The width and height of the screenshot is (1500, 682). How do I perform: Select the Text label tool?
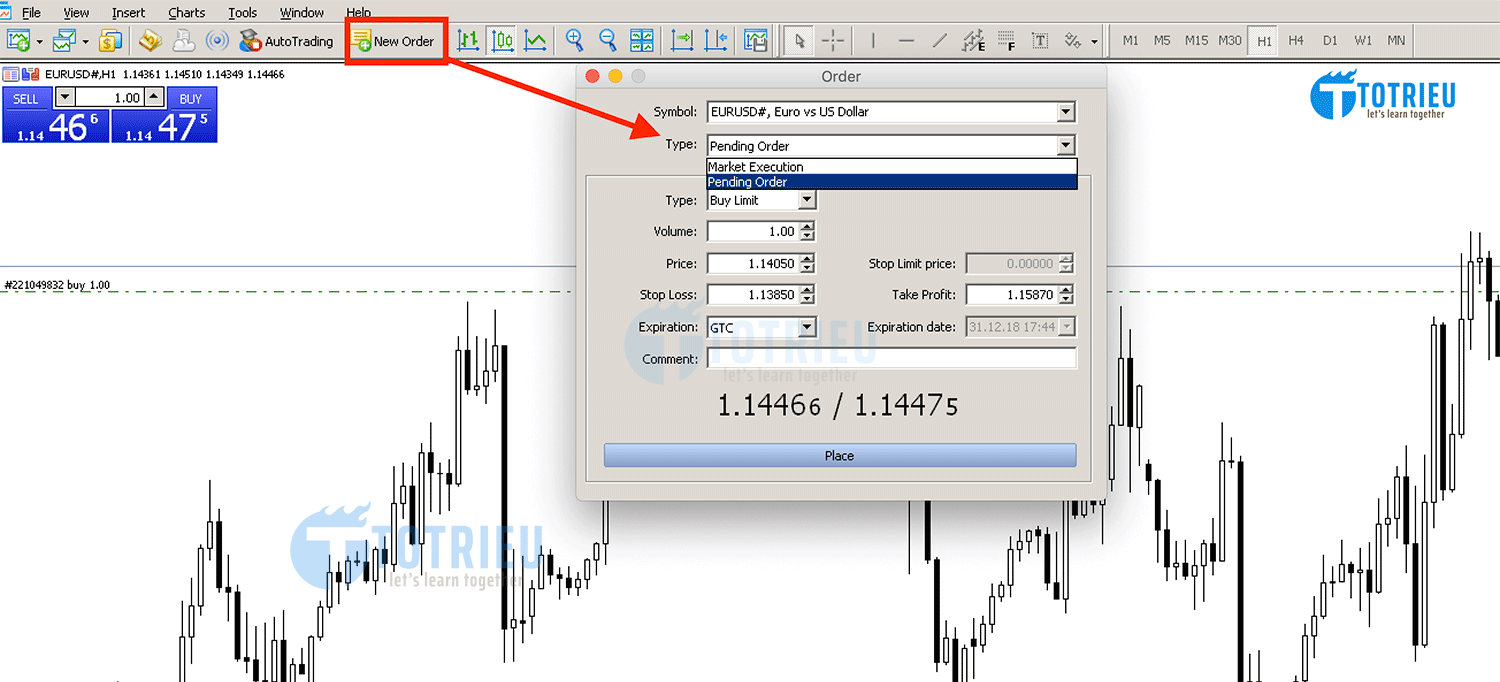coord(1039,40)
